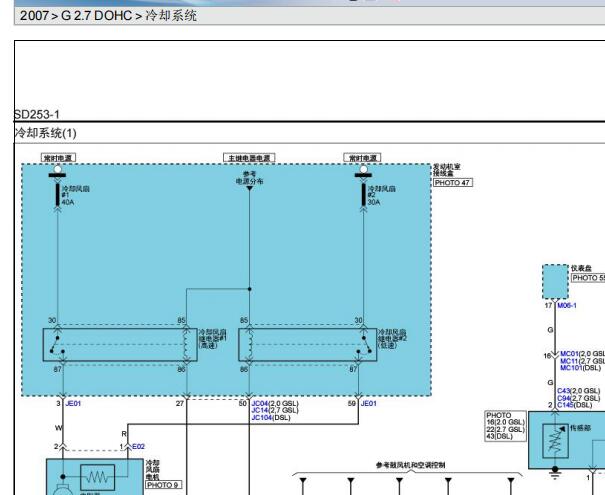Open the JE01 connector link beside pin 59
This screenshot has width=605, height=495.
point(368,404)
